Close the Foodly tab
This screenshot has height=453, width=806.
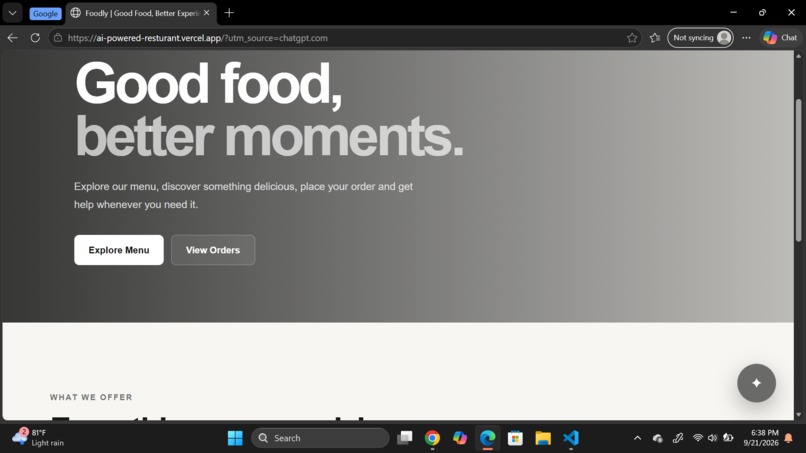point(206,13)
